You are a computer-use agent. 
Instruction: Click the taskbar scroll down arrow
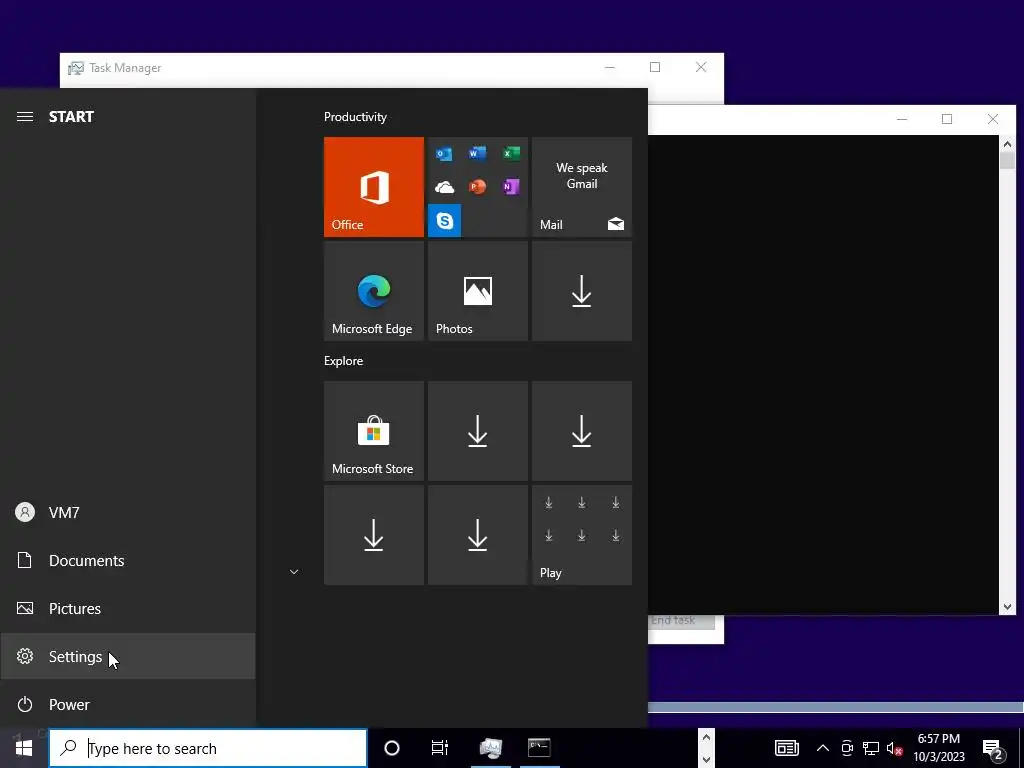coord(706,759)
